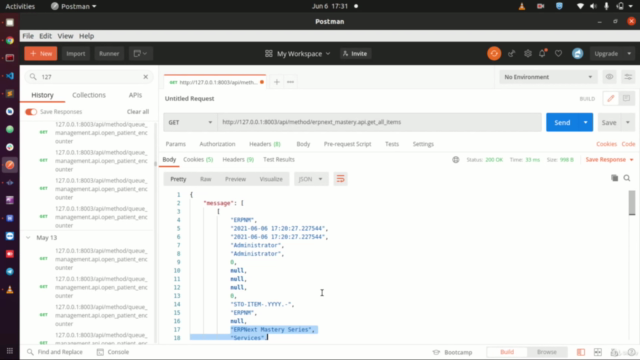Open the request Params tab
Image resolution: width=640 pixels, height=360 pixels.
point(176,144)
